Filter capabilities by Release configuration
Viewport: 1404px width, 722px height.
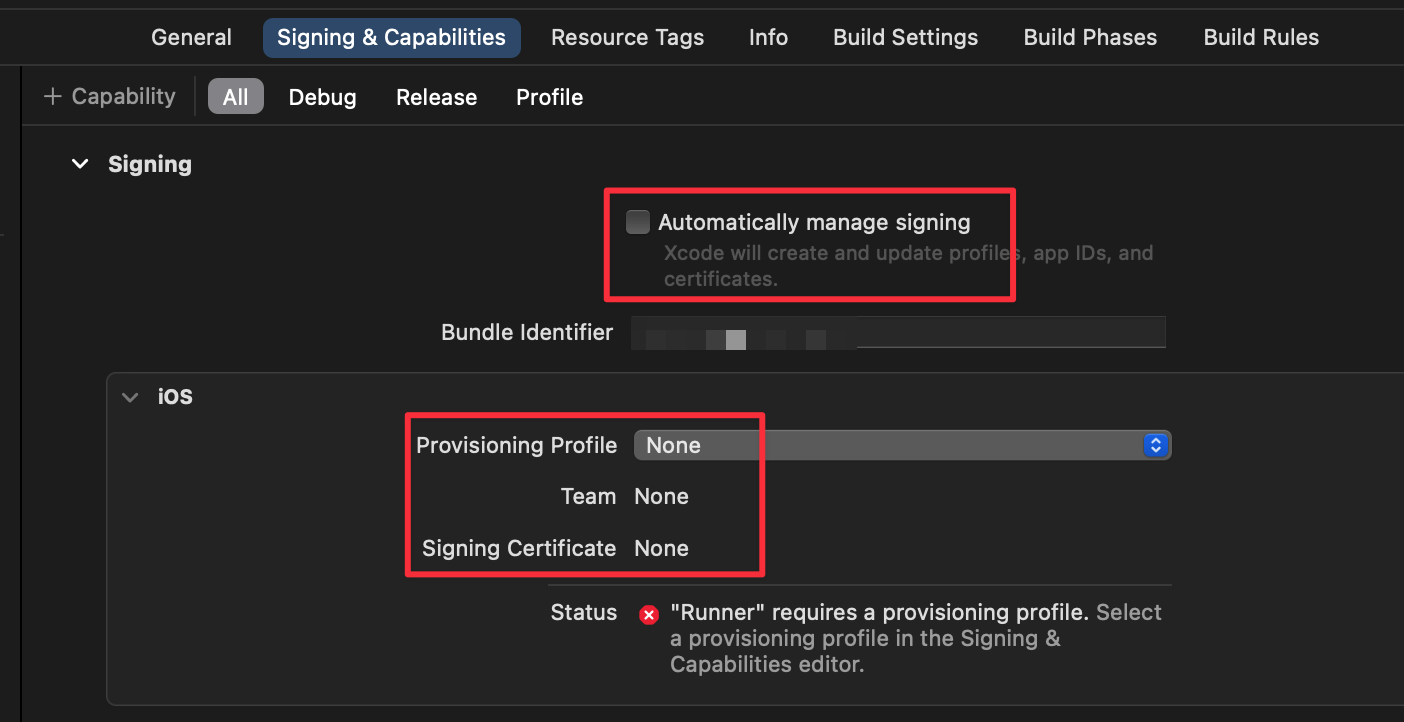(436, 97)
